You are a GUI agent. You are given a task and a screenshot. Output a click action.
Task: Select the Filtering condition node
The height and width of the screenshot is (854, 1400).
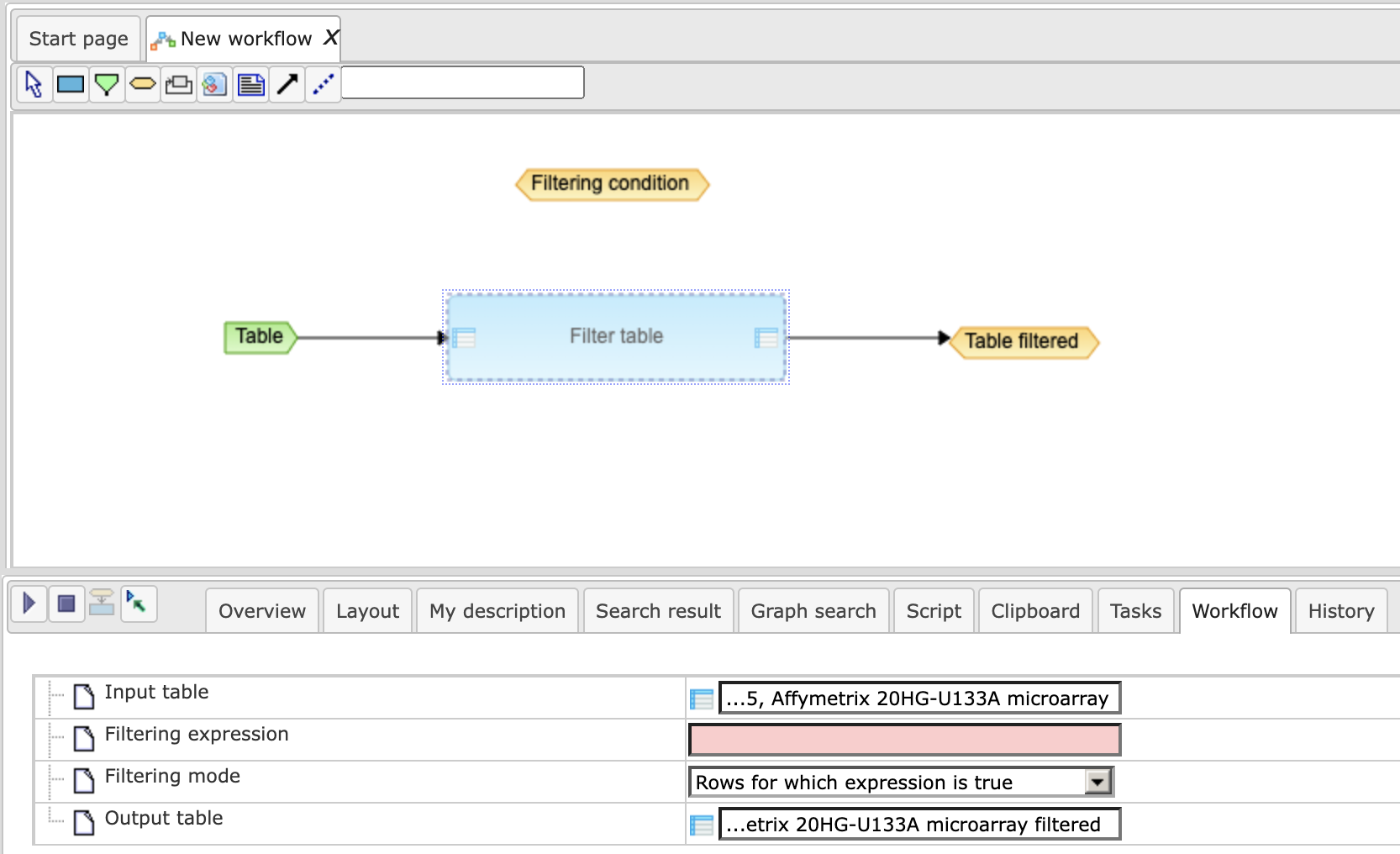click(x=612, y=184)
